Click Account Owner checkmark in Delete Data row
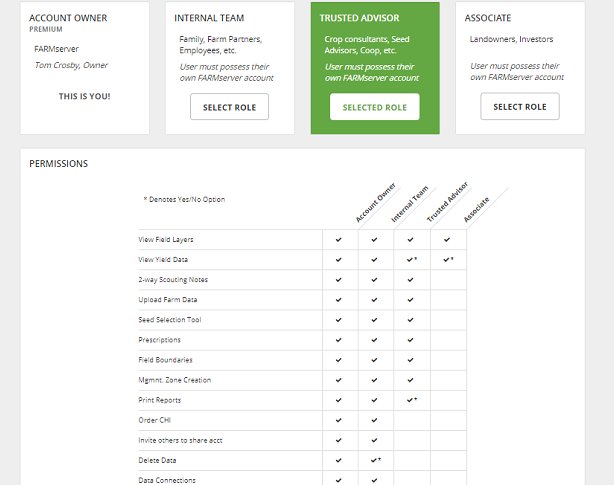This screenshot has width=614, height=485. click(339, 460)
